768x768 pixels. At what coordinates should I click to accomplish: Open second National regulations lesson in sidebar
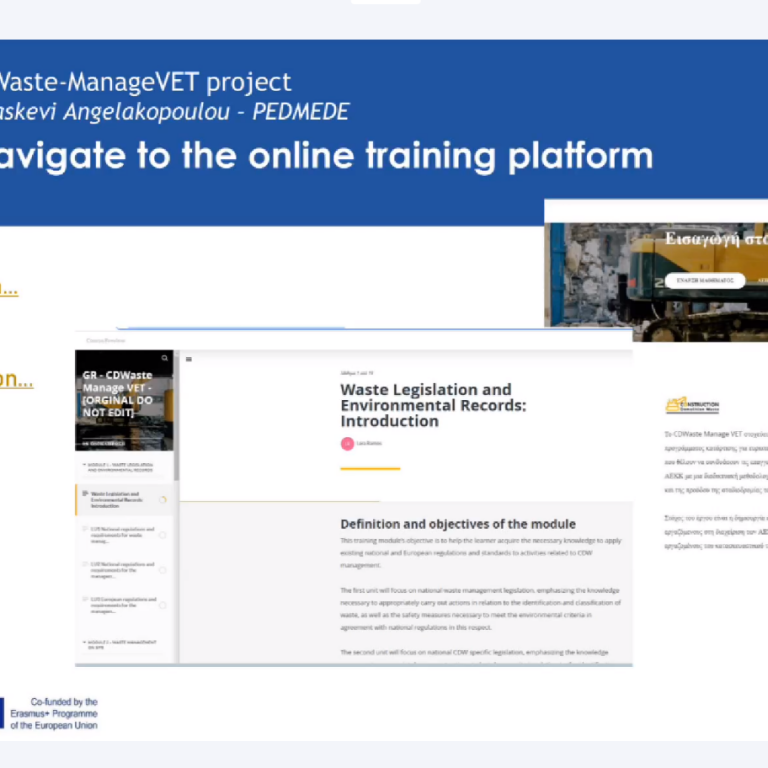pyautogui.click(x=120, y=570)
